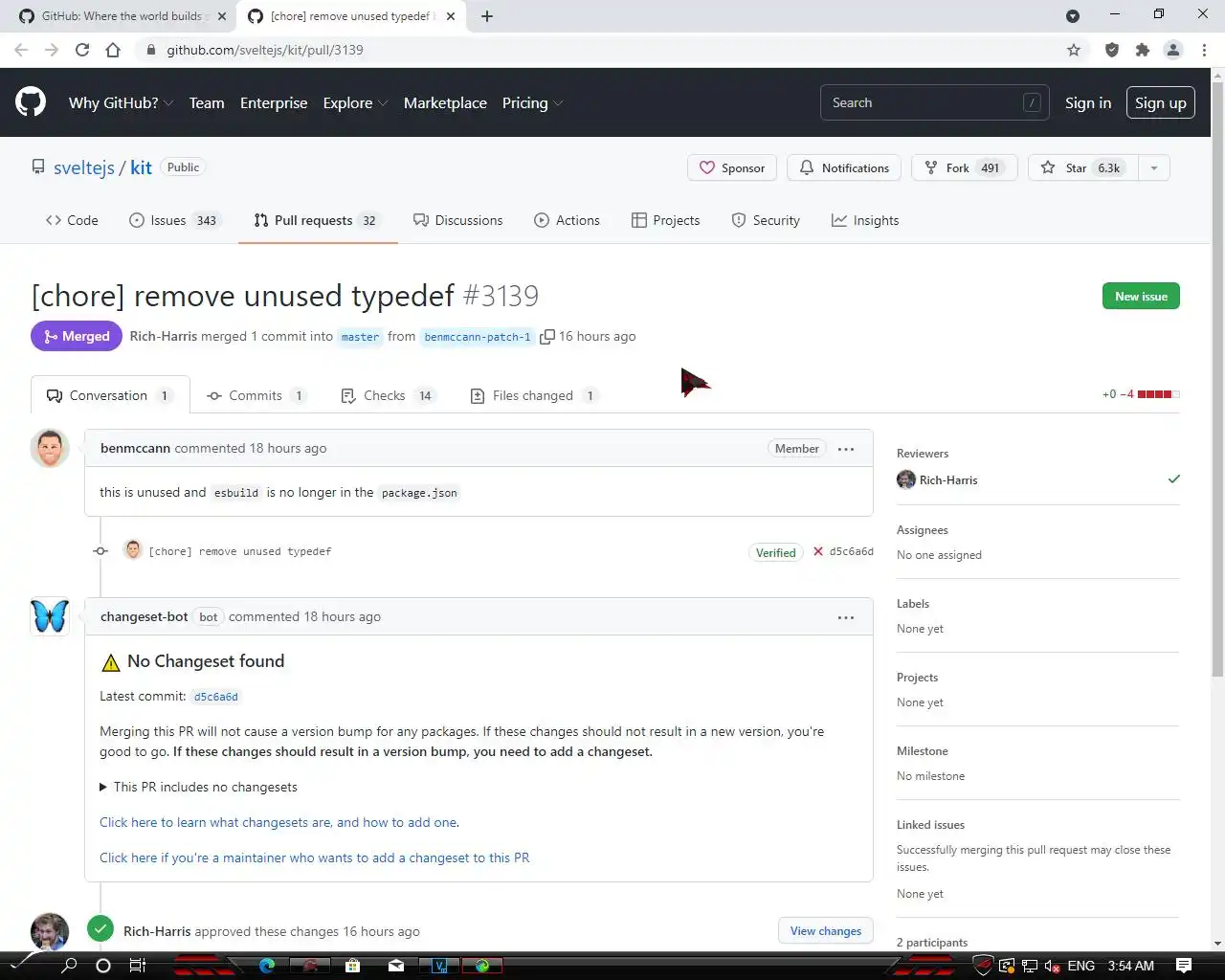The height and width of the screenshot is (980, 1225).
Task: Switch to the Commits tab
Action: (x=256, y=395)
